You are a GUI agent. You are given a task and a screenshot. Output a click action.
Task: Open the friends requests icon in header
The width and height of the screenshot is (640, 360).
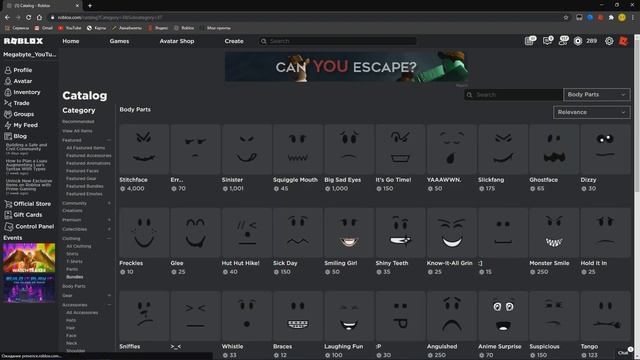(563, 41)
